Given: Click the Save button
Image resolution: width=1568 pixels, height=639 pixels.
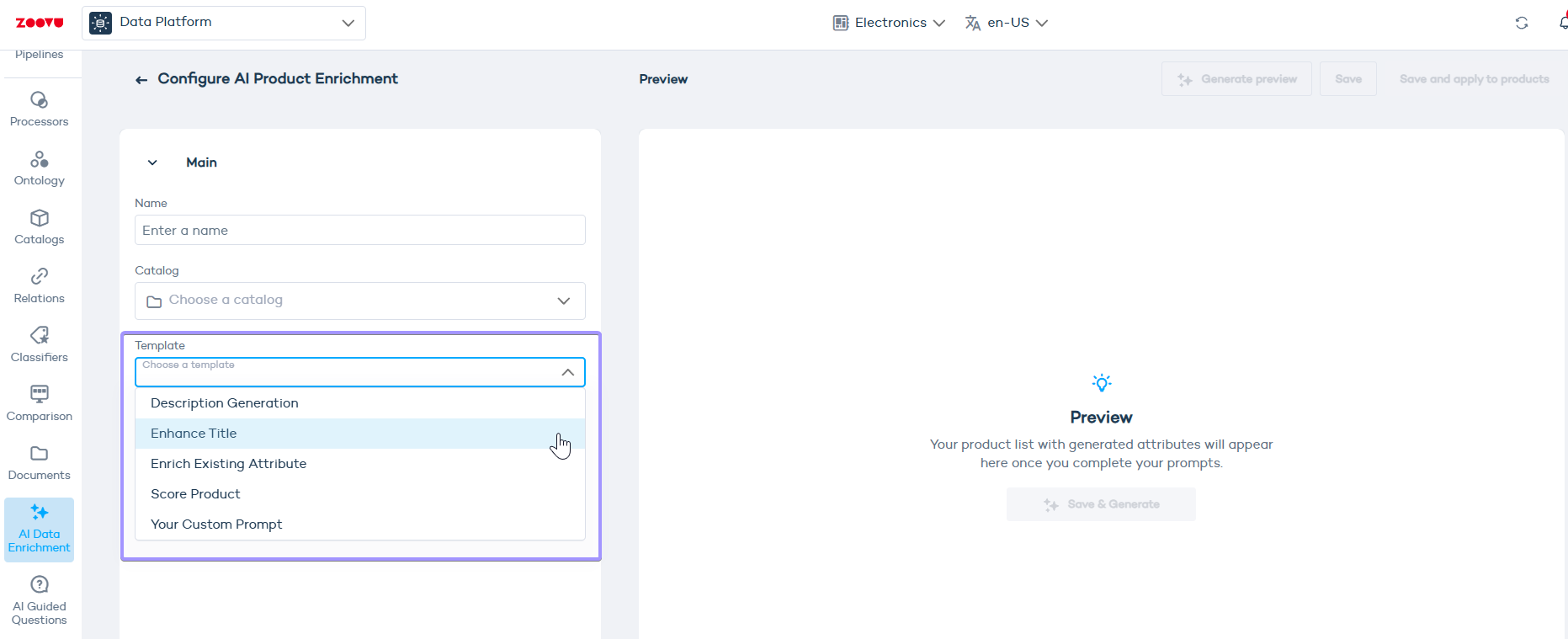Looking at the screenshot, I should [x=1348, y=79].
